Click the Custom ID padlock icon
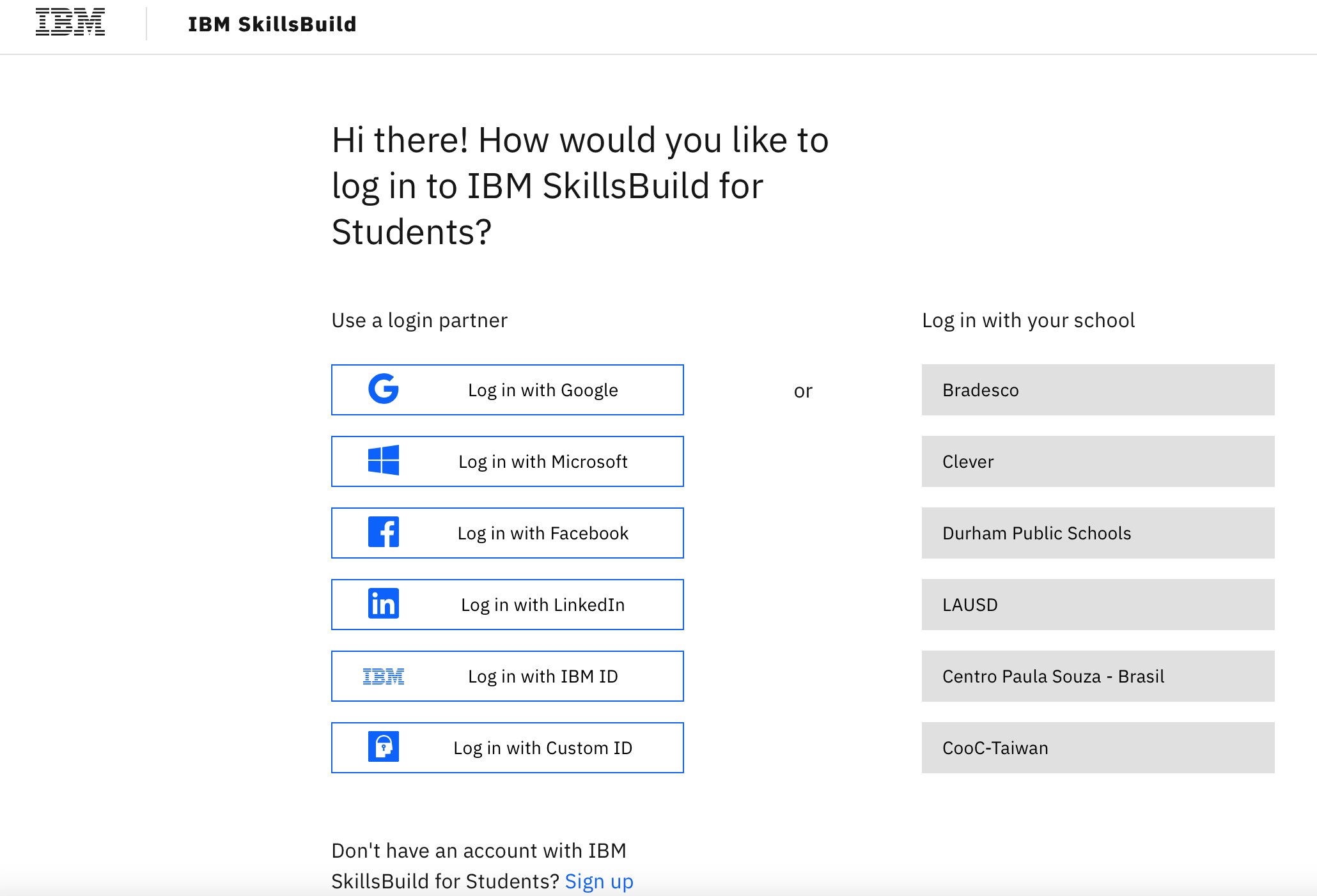This screenshot has width=1317, height=896. click(x=384, y=747)
